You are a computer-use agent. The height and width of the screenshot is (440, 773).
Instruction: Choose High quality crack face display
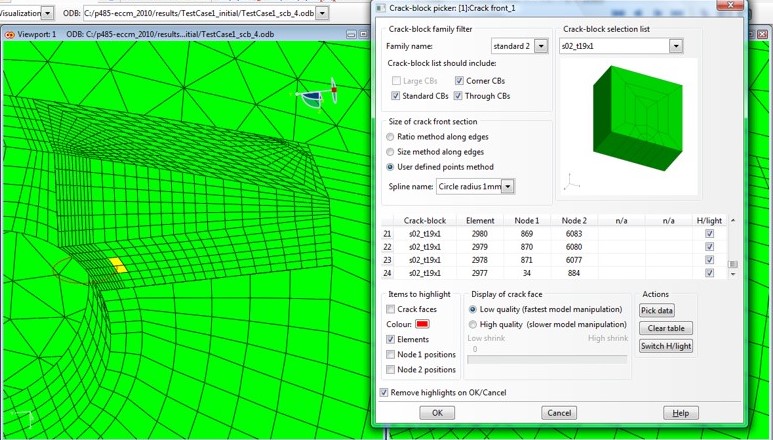(x=473, y=324)
